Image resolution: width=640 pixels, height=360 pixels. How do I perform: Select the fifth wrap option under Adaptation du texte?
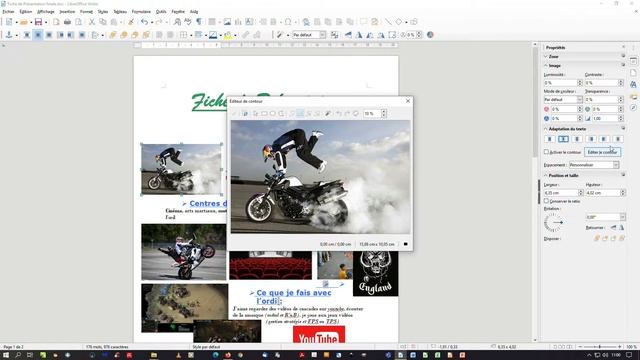[604, 139]
